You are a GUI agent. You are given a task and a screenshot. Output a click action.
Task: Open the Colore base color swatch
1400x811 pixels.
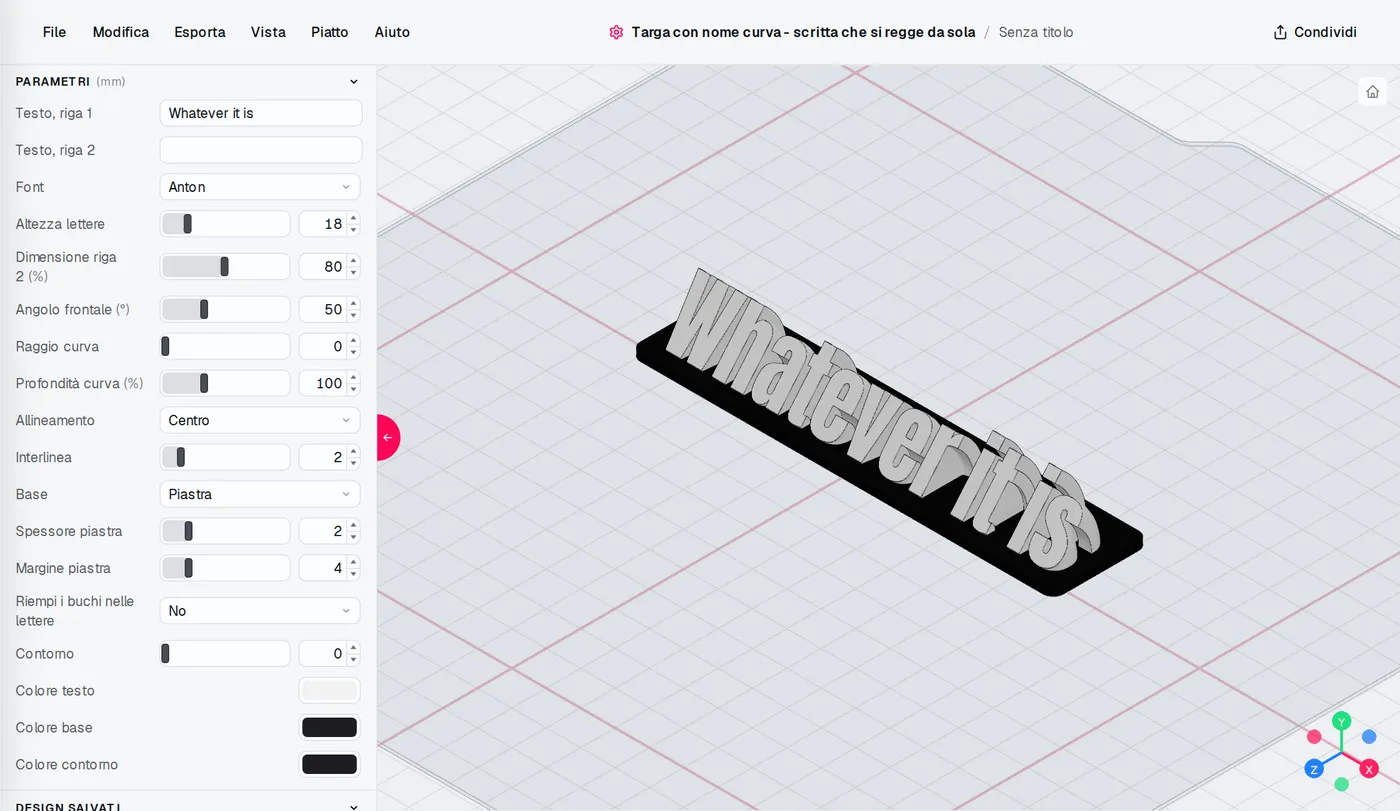click(330, 728)
